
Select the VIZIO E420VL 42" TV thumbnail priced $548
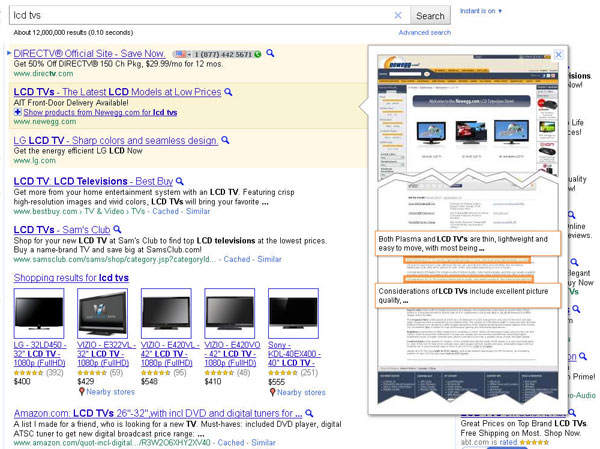(165, 314)
